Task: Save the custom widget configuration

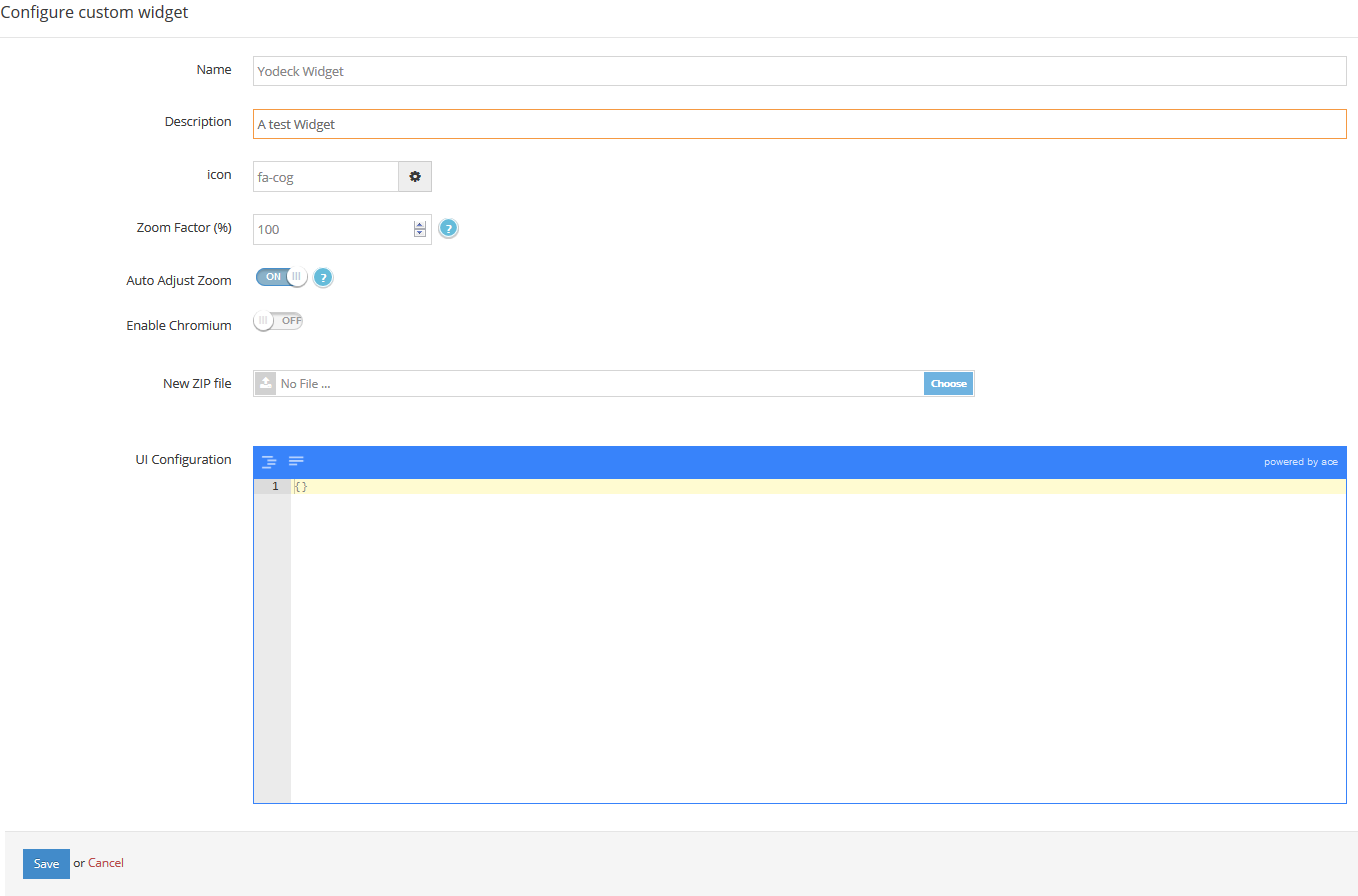Action: tap(46, 863)
